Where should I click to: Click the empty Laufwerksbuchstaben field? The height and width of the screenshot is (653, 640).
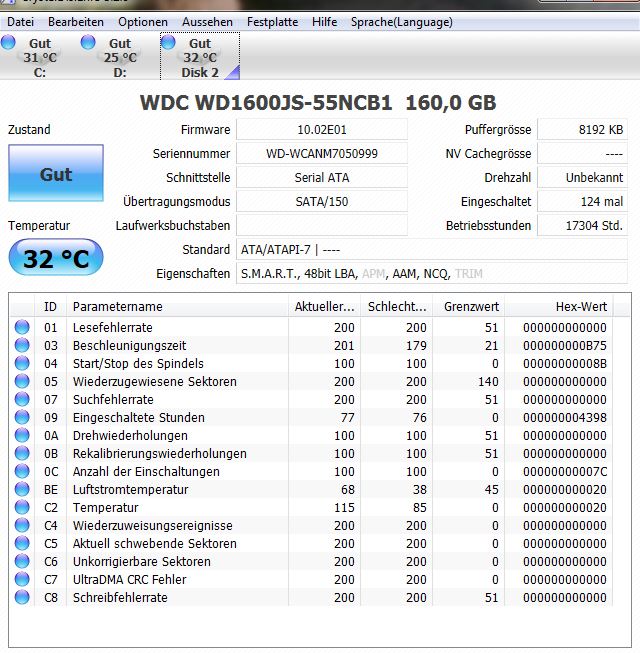point(322,226)
